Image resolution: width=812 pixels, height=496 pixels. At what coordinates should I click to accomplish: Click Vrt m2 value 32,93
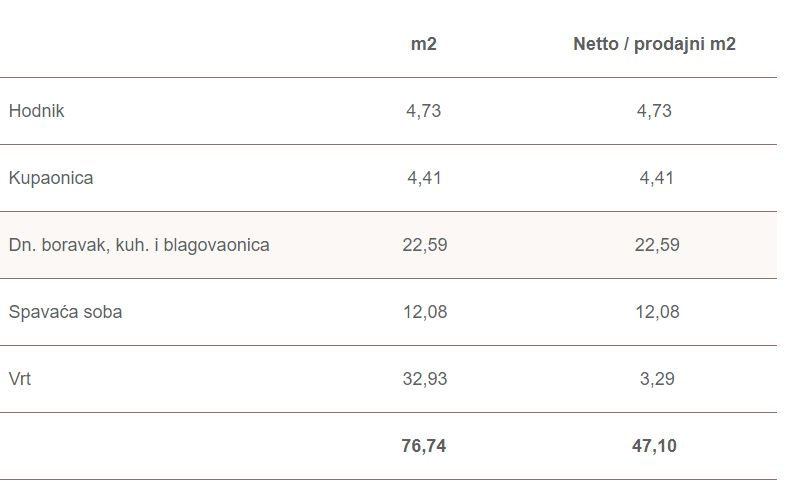point(425,379)
